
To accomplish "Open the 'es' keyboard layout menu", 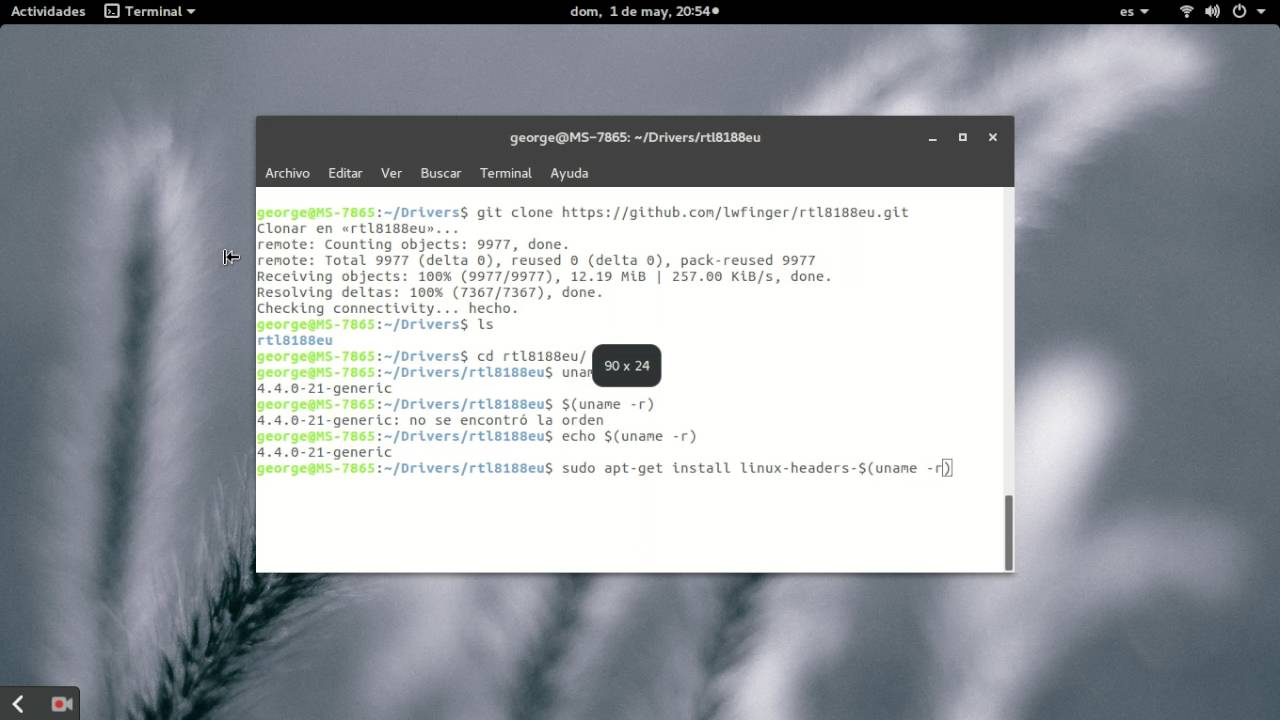I will [1134, 11].
